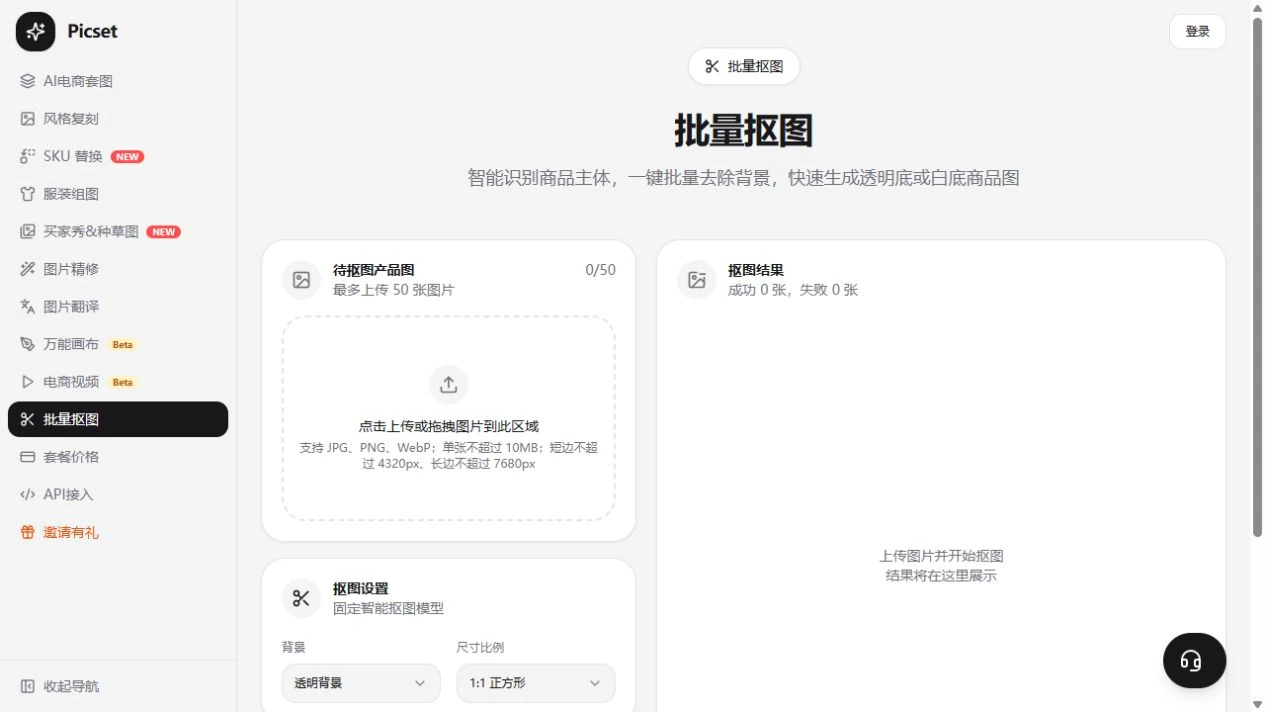The width and height of the screenshot is (1265, 712).
Task: Open API接入 page
Action: pos(118,495)
